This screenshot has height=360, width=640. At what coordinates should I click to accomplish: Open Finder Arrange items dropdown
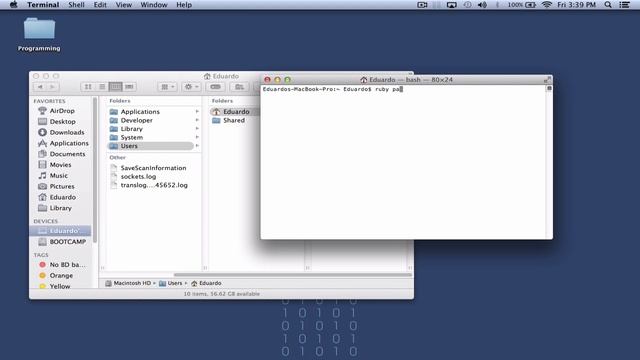point(167,87)
